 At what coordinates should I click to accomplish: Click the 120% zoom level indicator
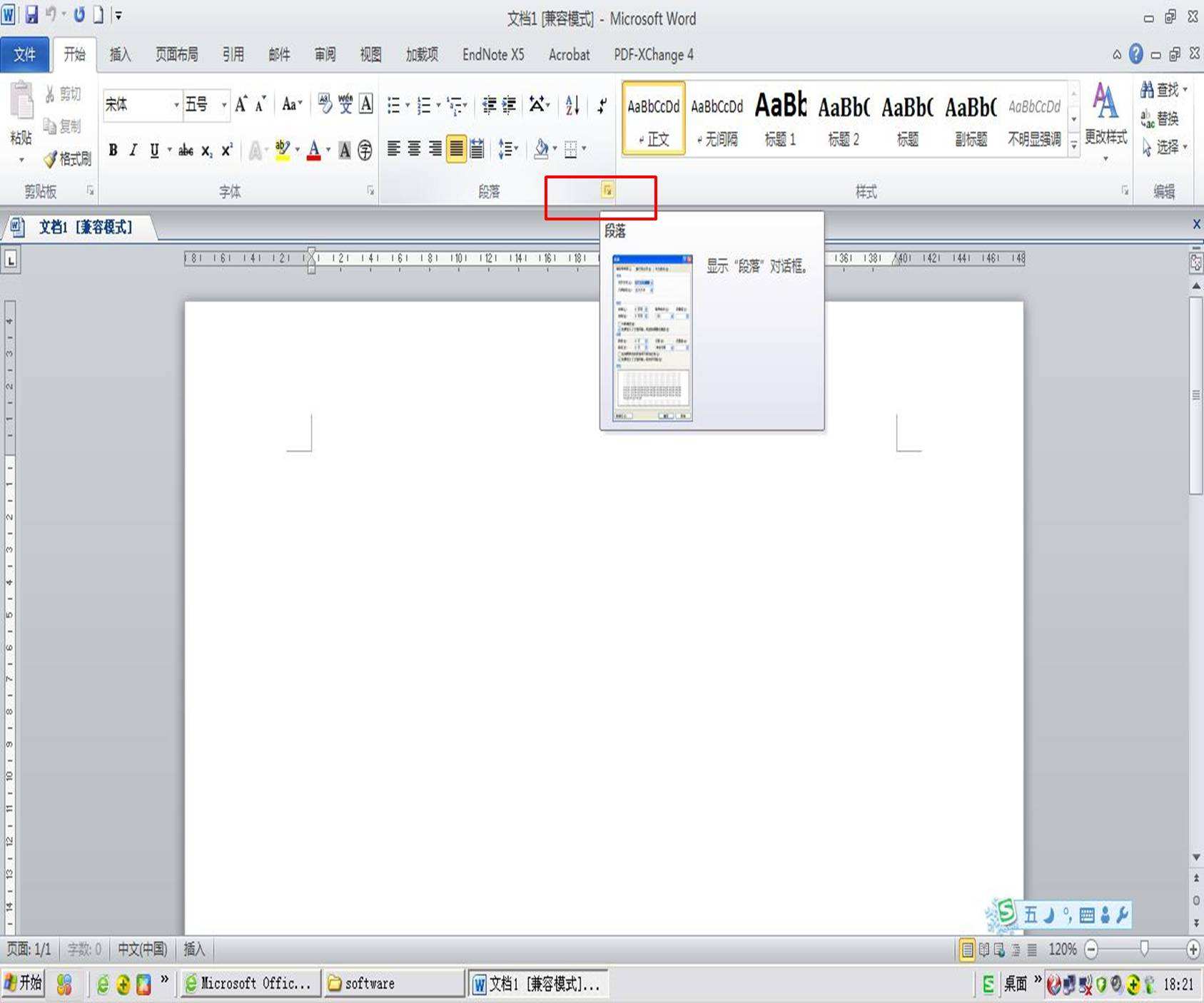tap(1062, 949)
